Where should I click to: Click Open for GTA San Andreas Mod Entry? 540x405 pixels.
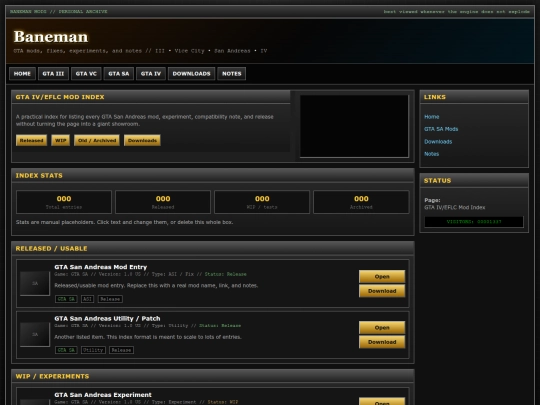382,277
